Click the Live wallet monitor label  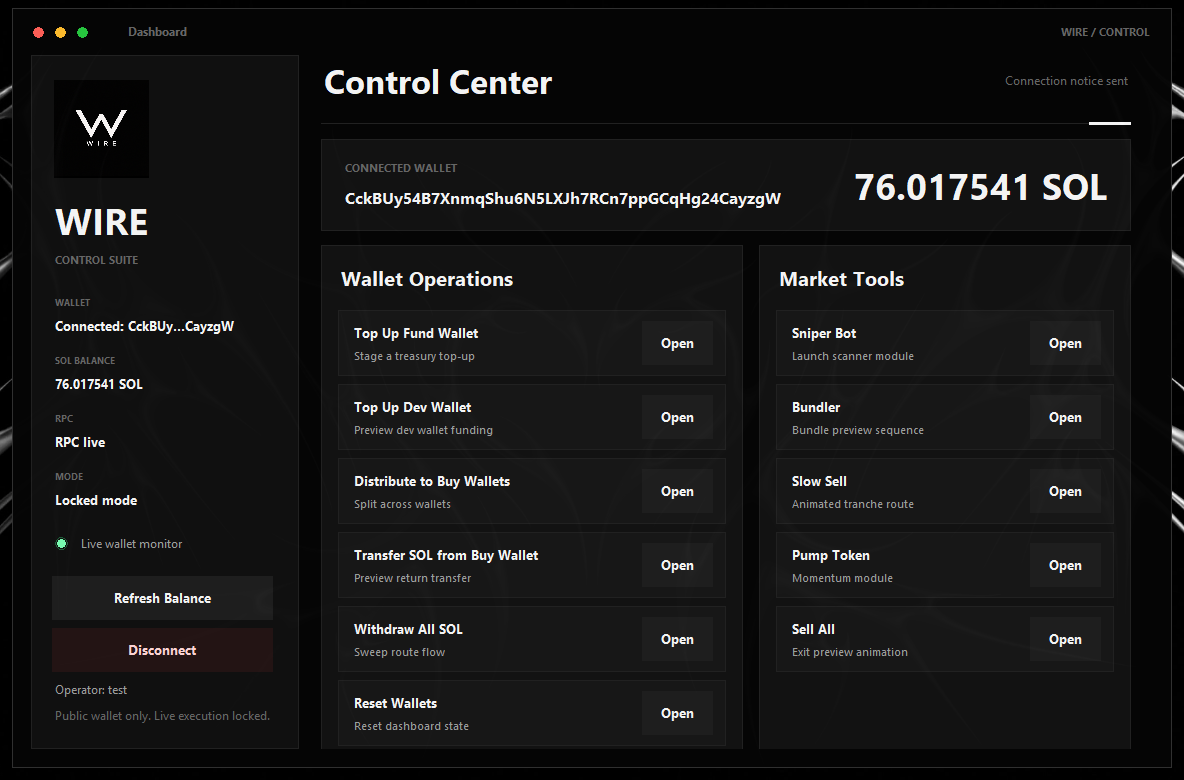(131, 544)
